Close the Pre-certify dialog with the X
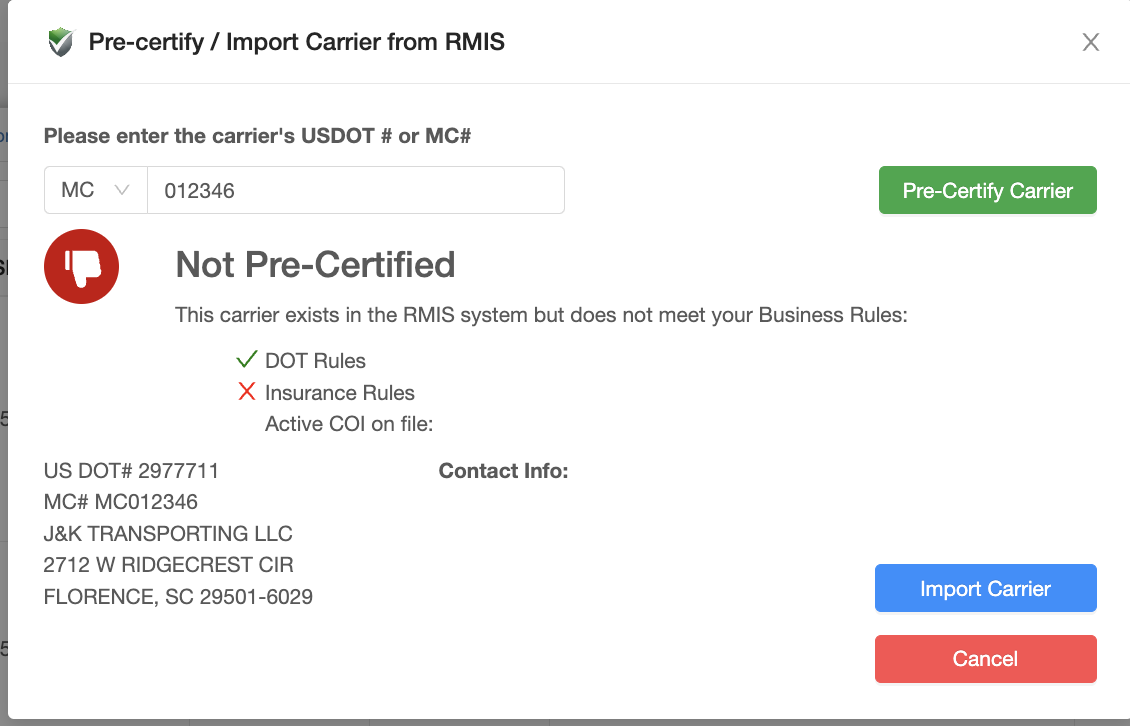Image resolution: width=1130 pixels, height=726 pixels. (x=1090, y=42)
